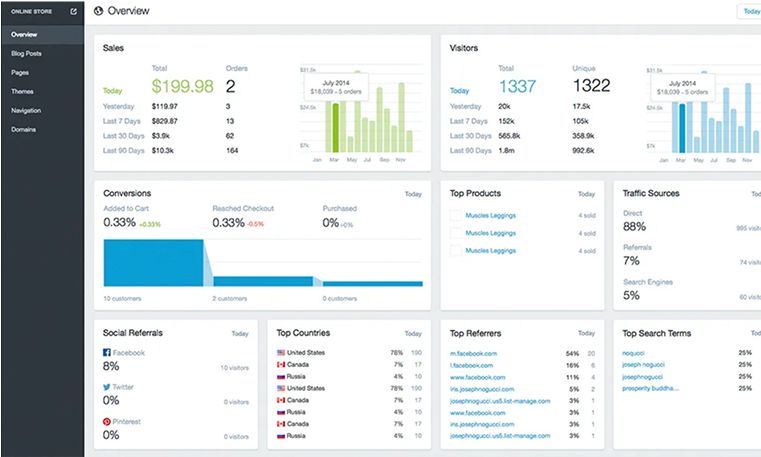Image resolution: width=761 pixels, height=457 pixels.
Task: Click Visitors Last 30 Days total 565.8k
Action: pos(509,136)
